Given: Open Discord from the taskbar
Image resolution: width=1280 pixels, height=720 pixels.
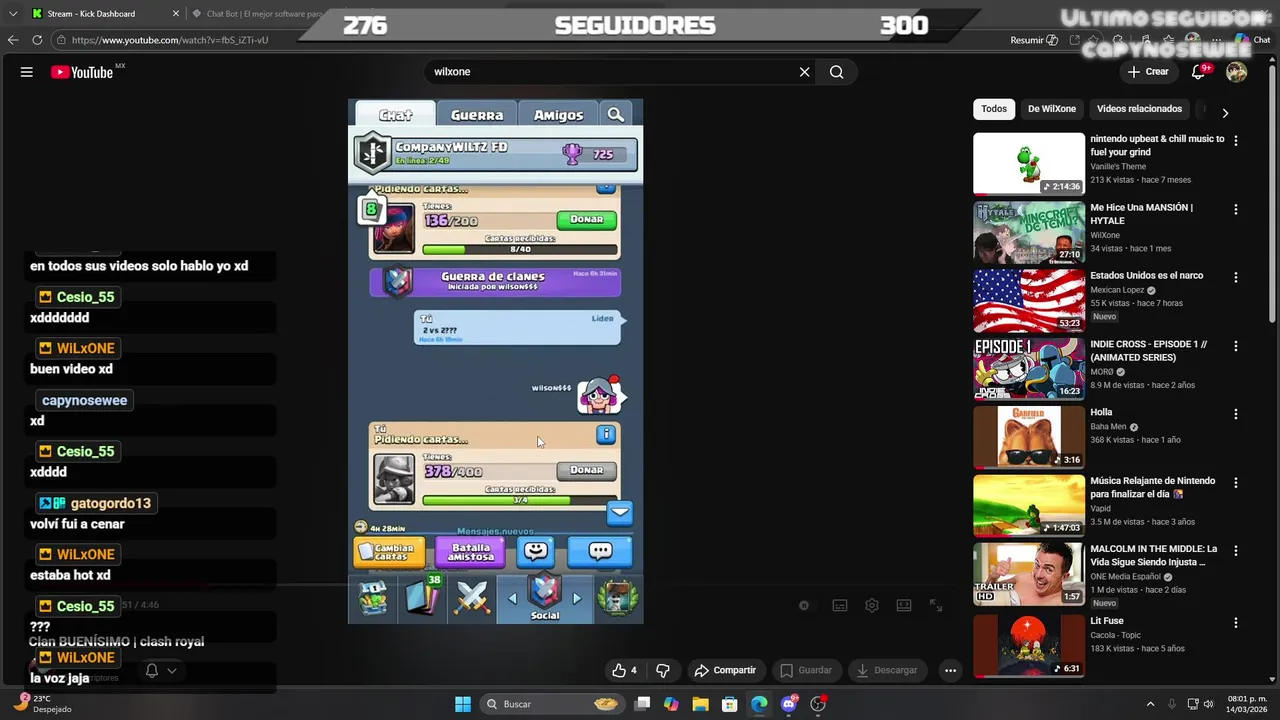Looking at the screenshot, I should click(789, 704).
